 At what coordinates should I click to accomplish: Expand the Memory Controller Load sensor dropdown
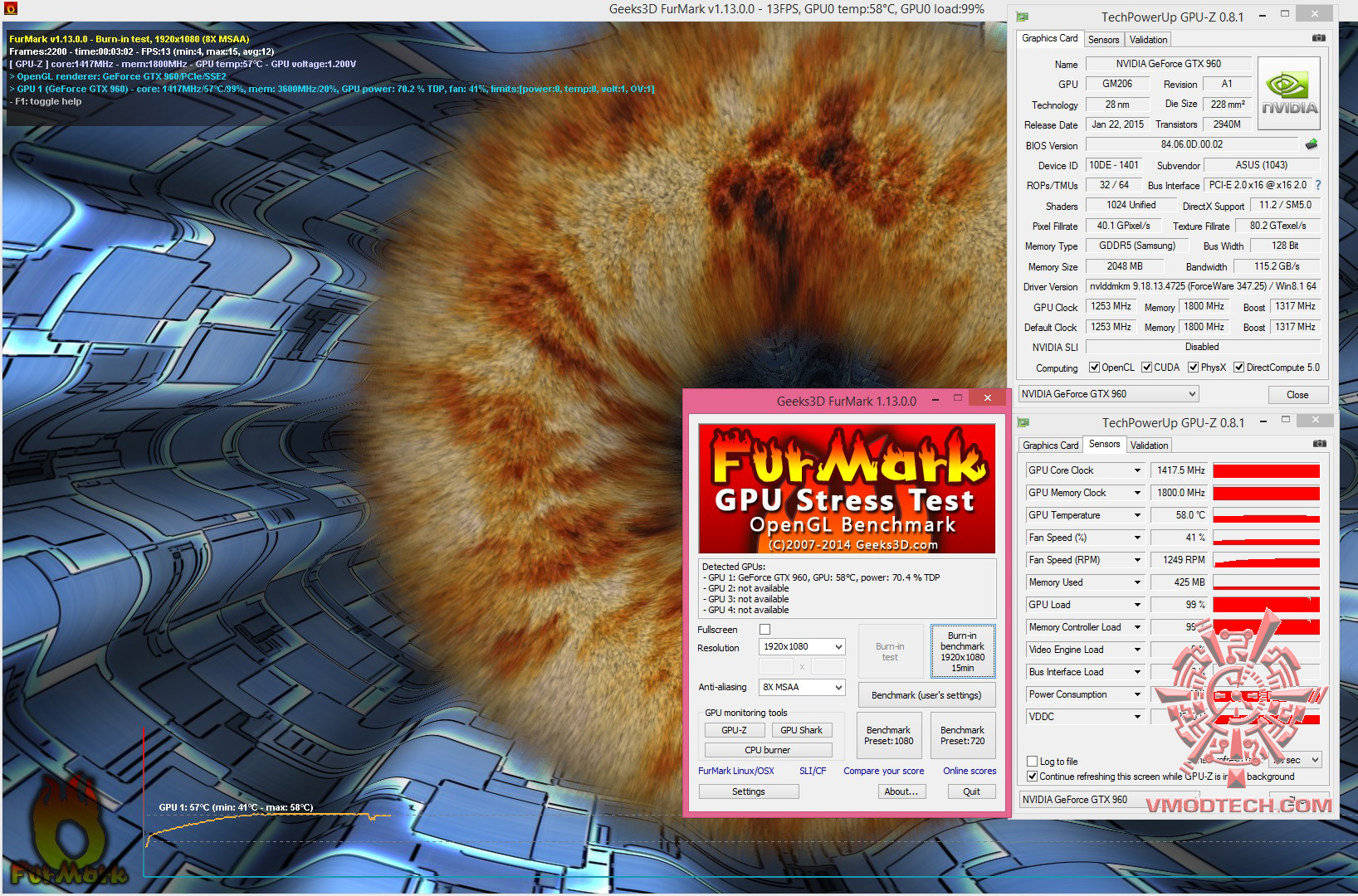[x=1137, y=627]
